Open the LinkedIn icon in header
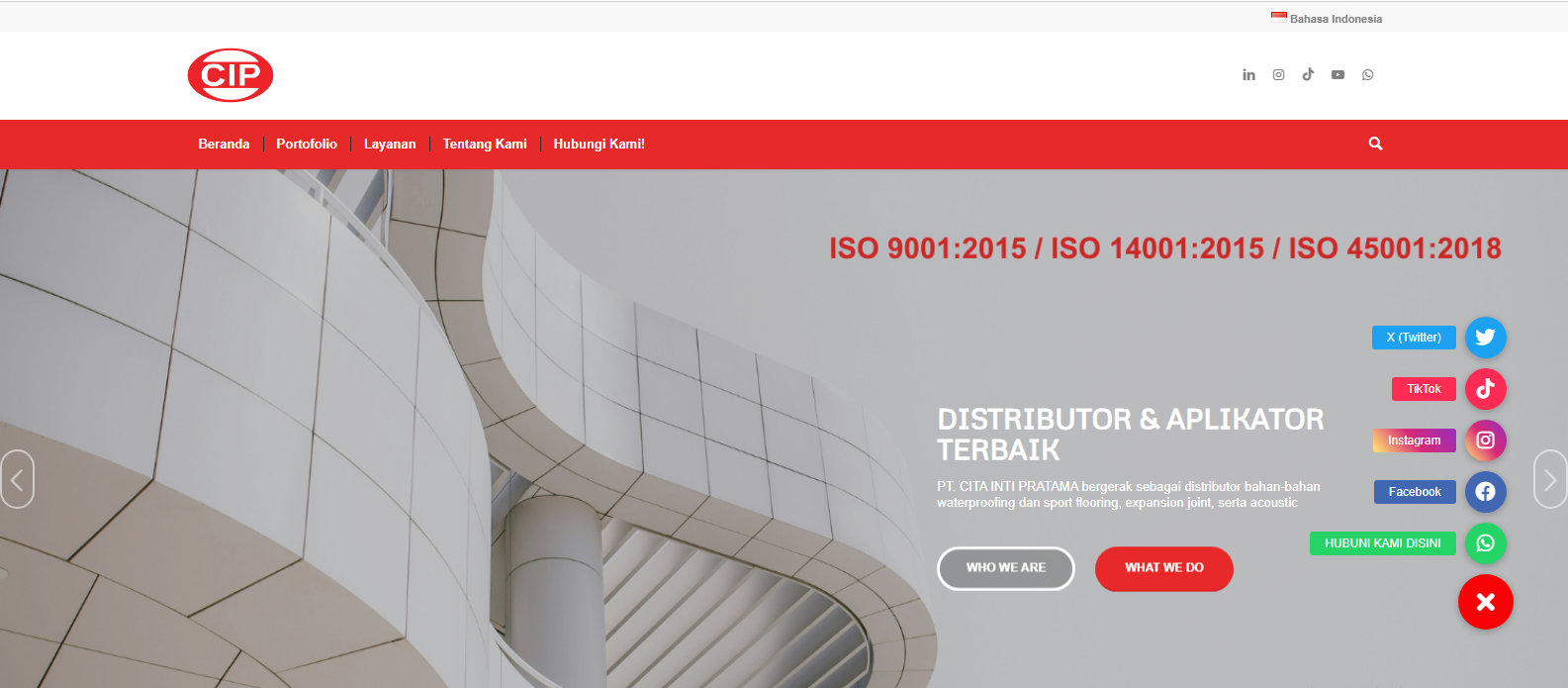The width and height of the screenshot is (1568, 688). (1248, 75)
